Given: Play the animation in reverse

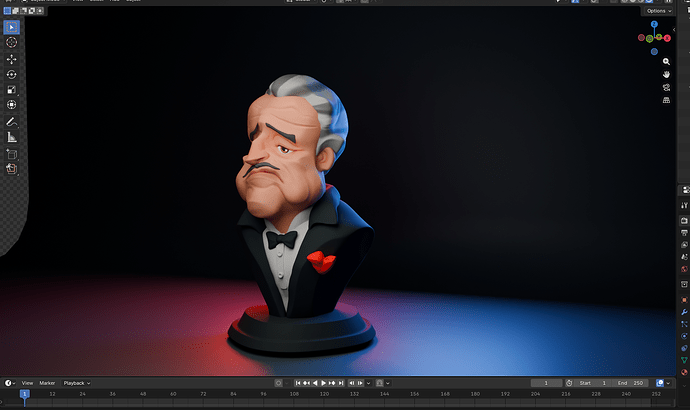Looking at the screenshot, I should (315, 383).
